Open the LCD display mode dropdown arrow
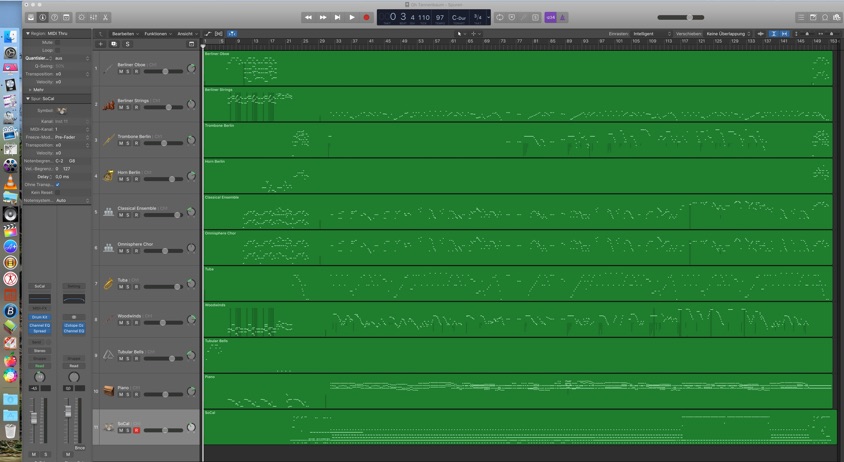Screen dimensions: 844x462 pos(488,17)
